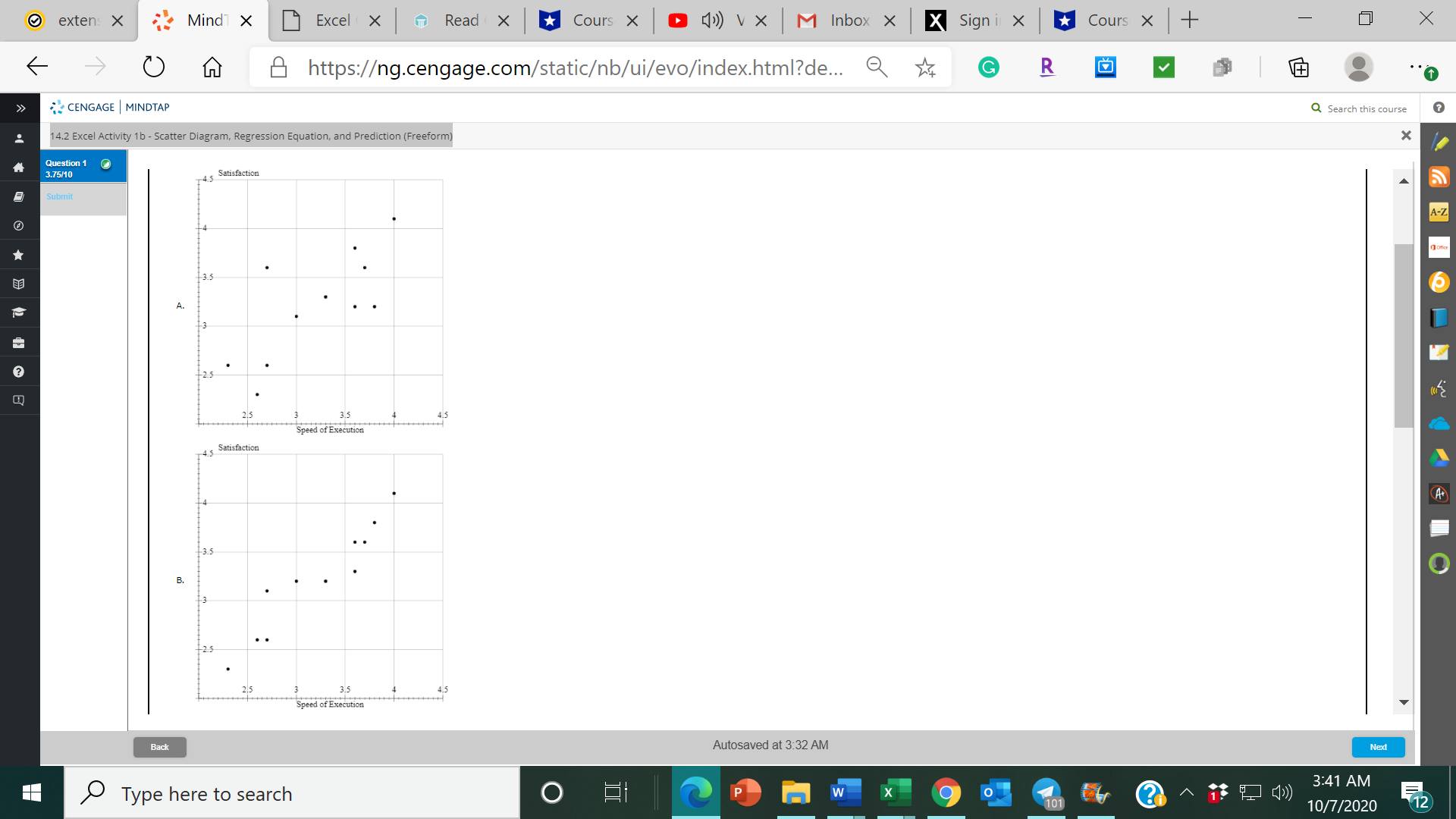Viewport: 1456px width, 819px height.
Task: Launch the Office app from the right sidebar
Action: click(1439, 246)
